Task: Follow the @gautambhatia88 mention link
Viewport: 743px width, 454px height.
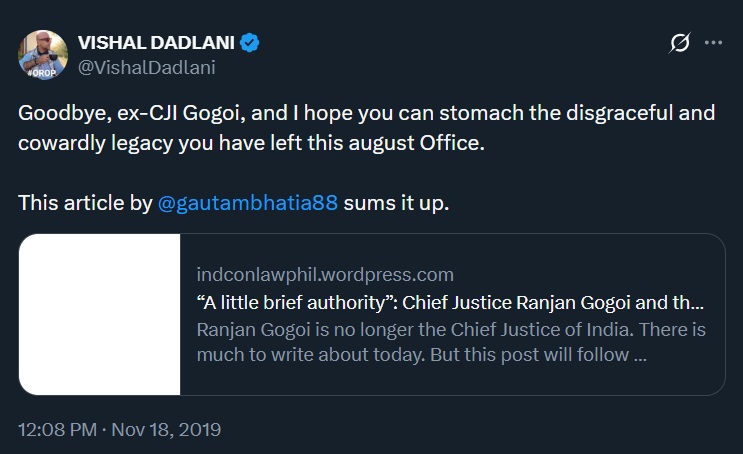Action: [x=250, y=202]
